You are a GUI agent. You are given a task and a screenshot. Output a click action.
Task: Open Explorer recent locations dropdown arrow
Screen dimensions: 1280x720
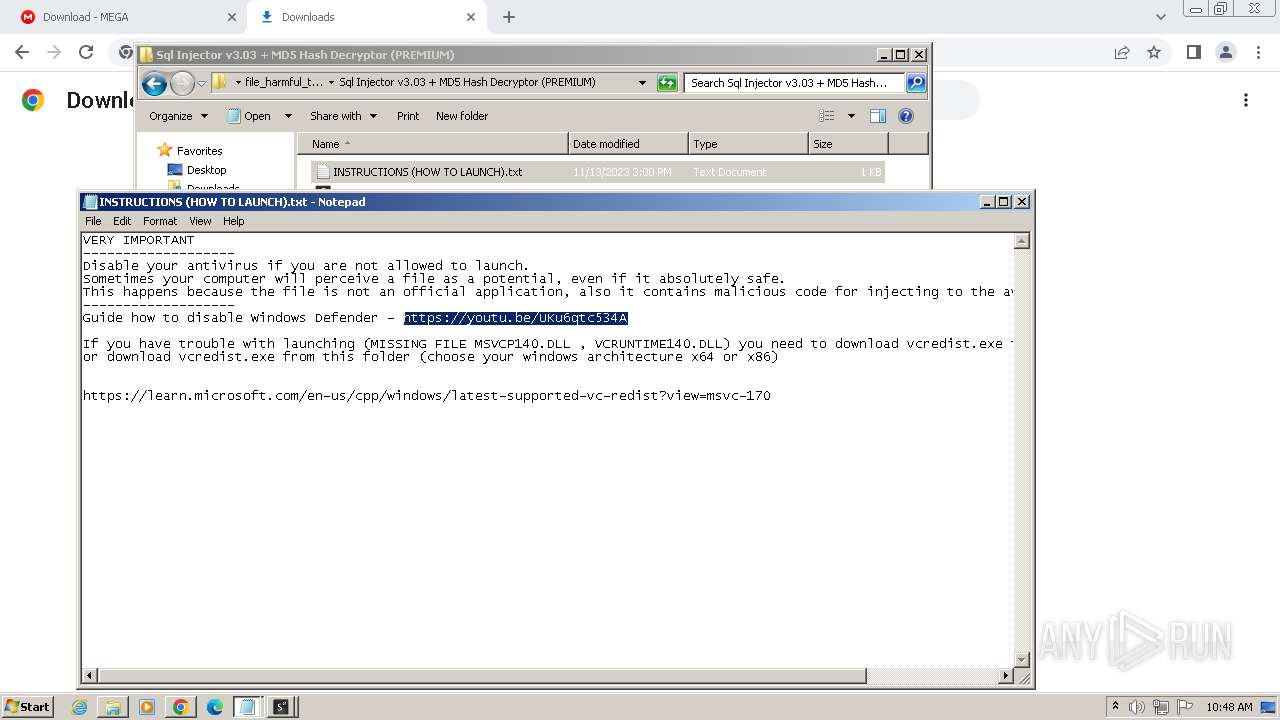click(201, 83)
